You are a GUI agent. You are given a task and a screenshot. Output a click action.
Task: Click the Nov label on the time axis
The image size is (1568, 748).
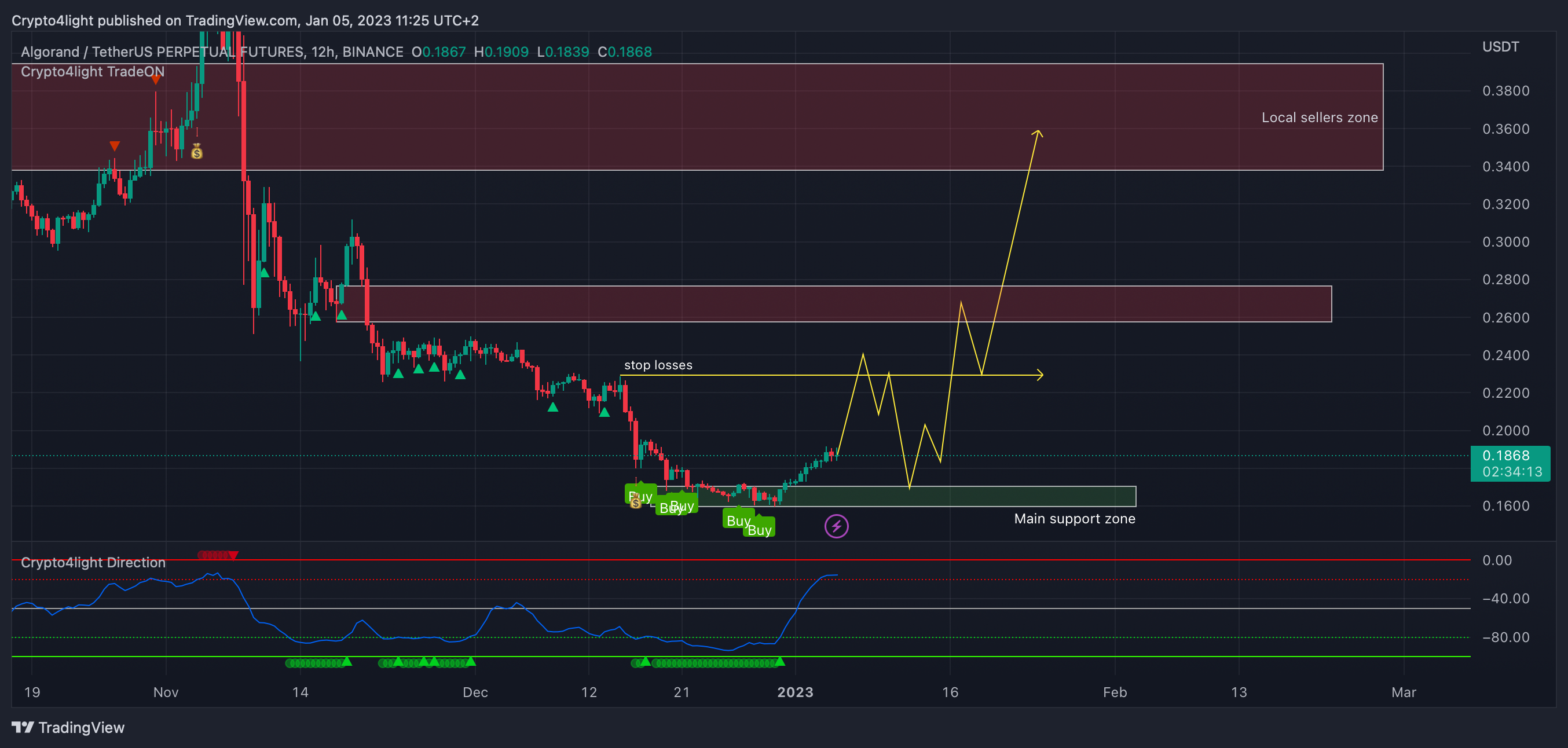(166, 692)
